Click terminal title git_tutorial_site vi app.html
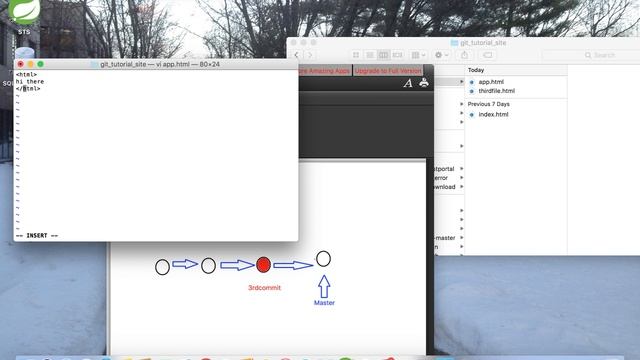The height and width of the screenshot is (360, 640). pyautogui.click(x=160, y=64)
